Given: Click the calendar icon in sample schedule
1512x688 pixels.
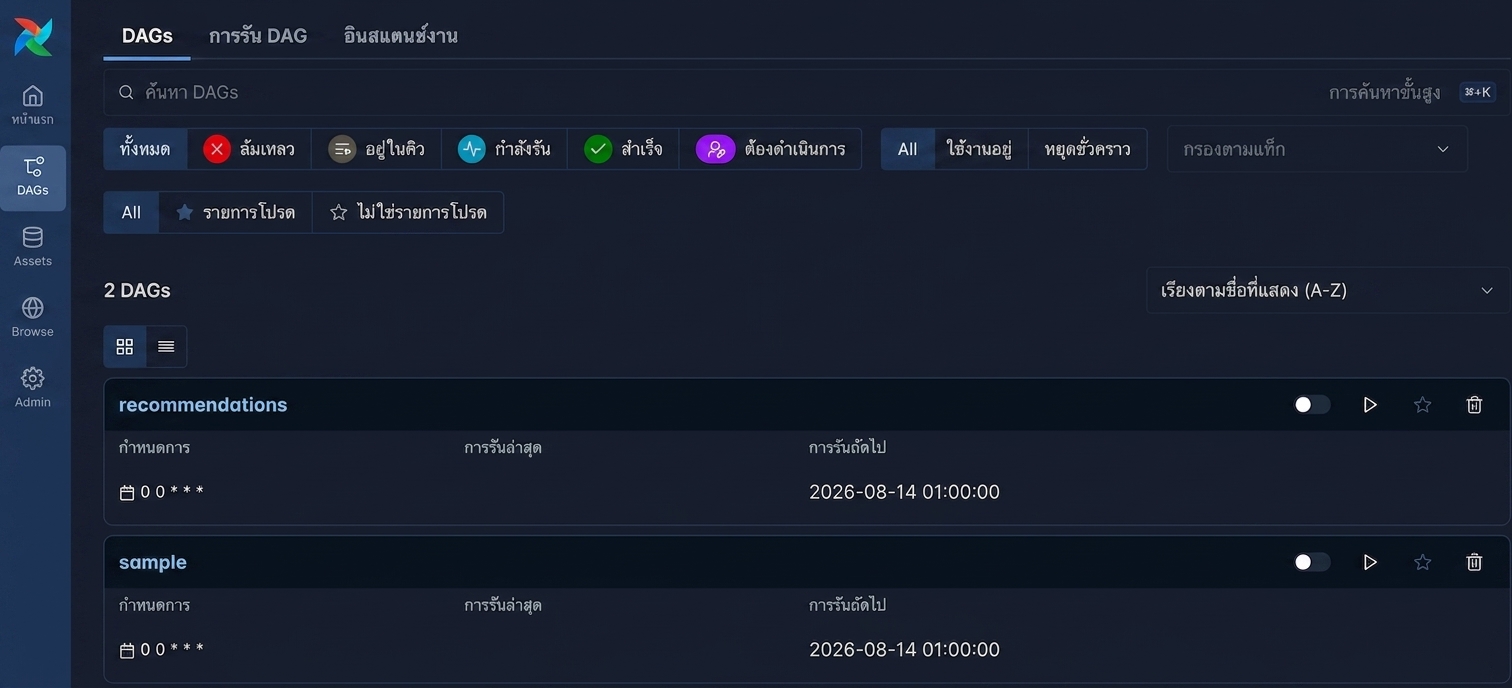Looking at the screenshot, I should tap(127, 651).
